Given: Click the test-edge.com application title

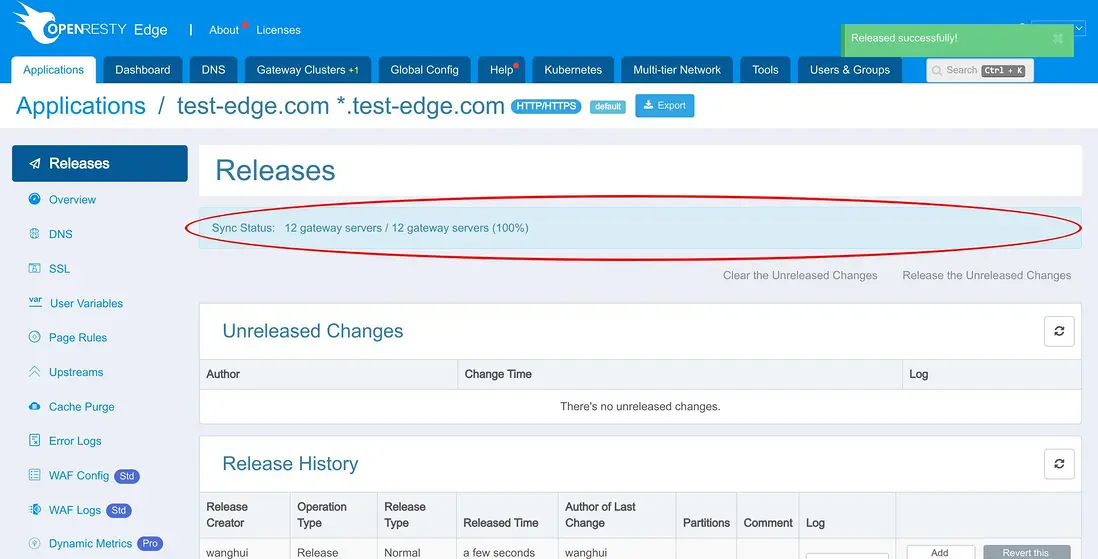Looking at the screenshot, I should pos(340,106).
